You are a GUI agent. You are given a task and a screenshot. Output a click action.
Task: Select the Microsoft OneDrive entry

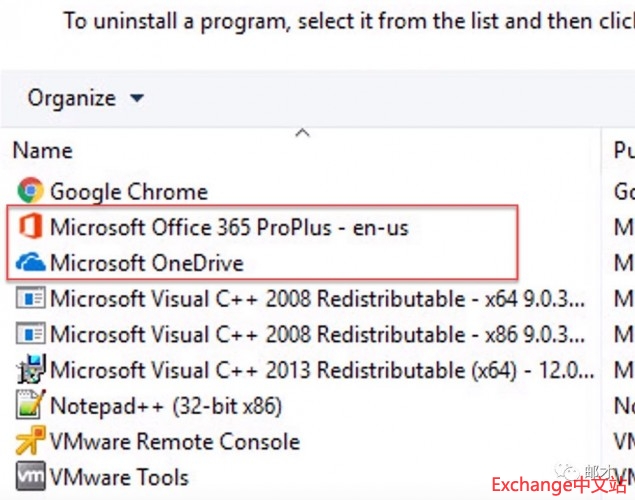pyautogui.click(x=147, y=263)
